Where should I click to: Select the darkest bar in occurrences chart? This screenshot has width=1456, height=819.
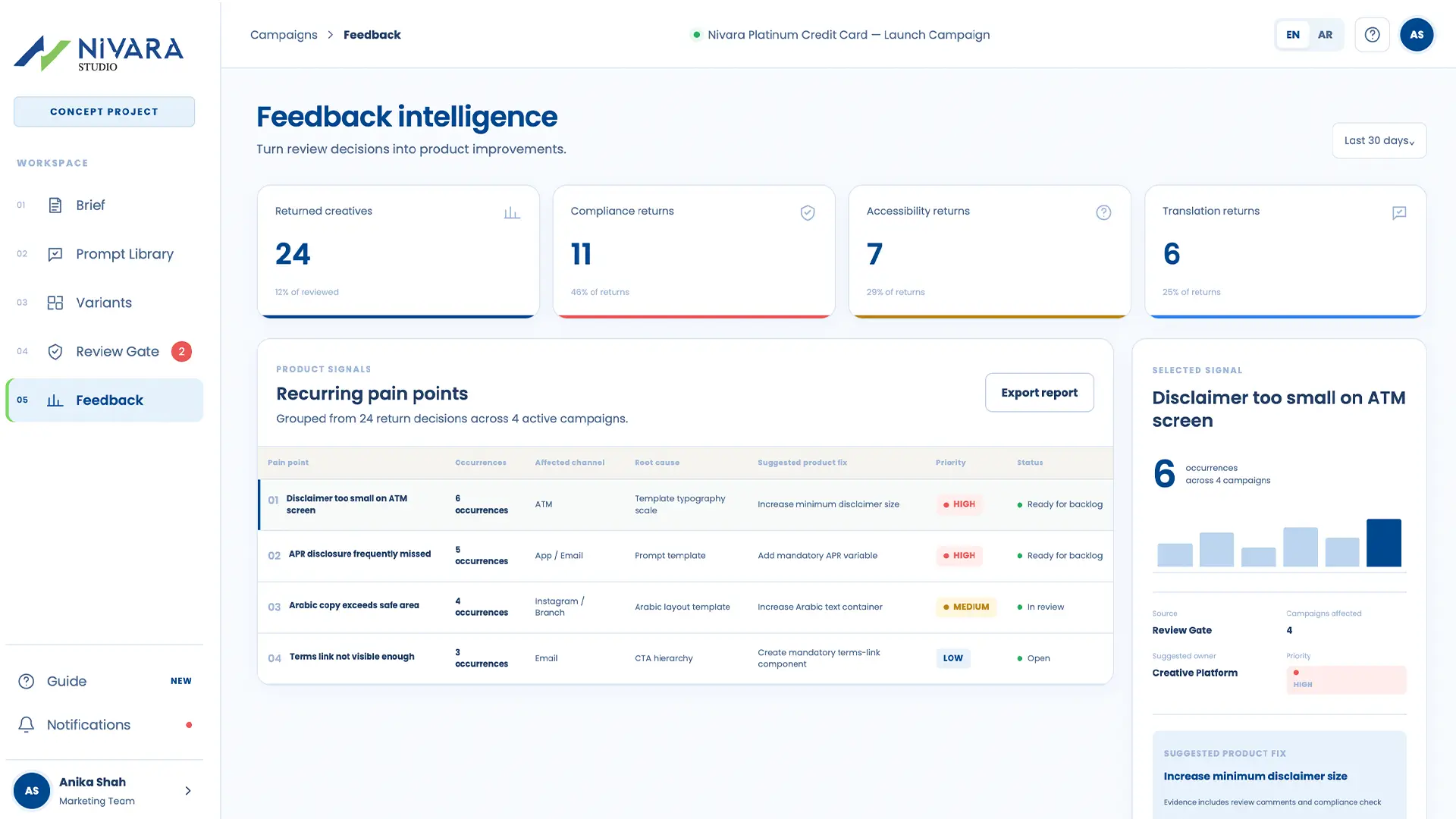1383,542
